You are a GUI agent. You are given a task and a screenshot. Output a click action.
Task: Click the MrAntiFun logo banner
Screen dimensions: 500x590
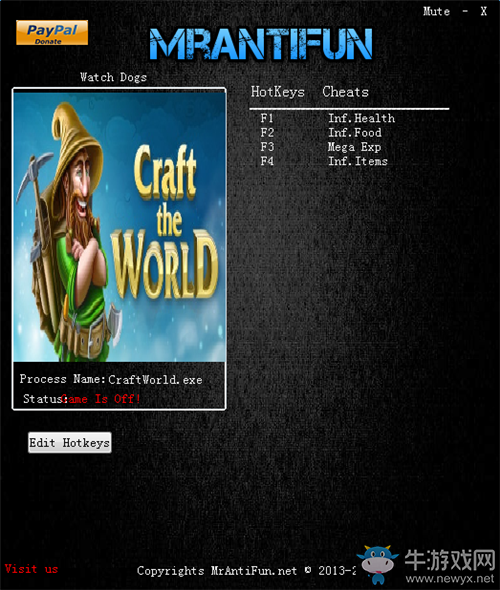261,44
